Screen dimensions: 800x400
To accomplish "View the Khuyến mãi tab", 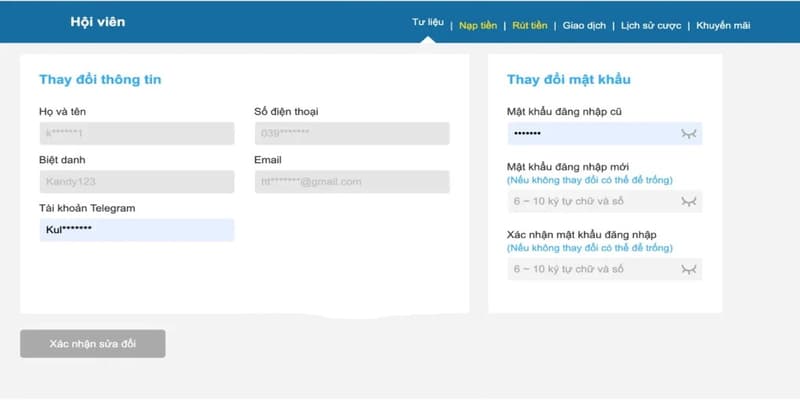I will pos(723,25).
